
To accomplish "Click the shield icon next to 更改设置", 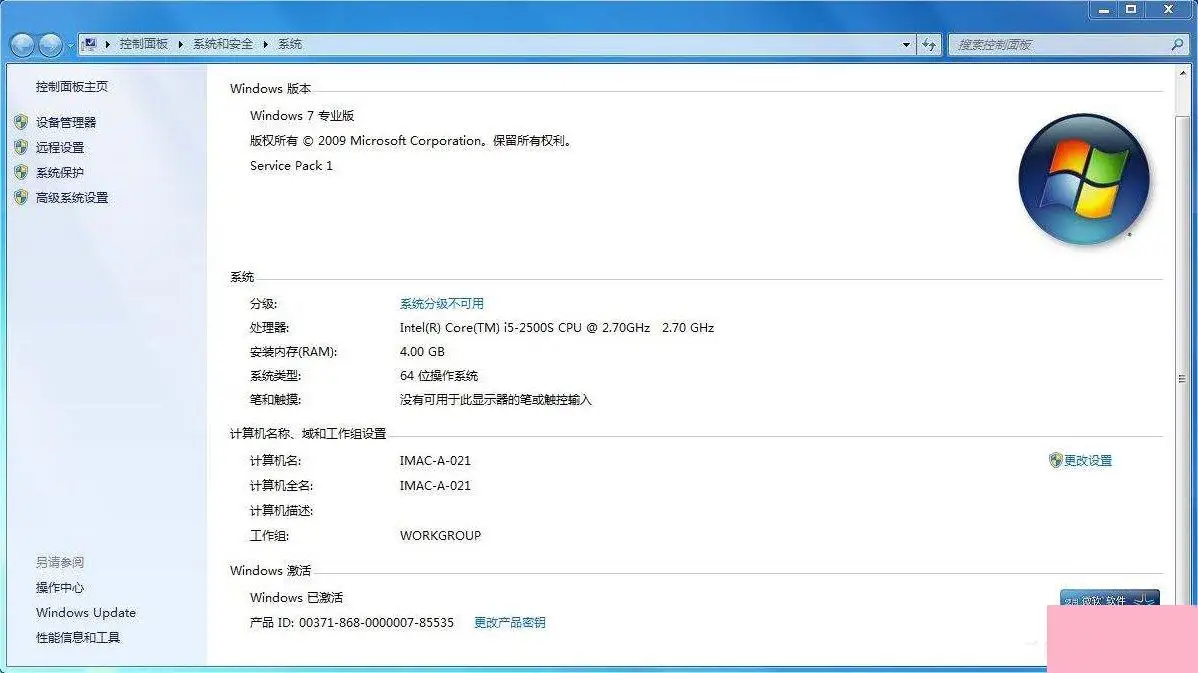I will coord(1056,460).
